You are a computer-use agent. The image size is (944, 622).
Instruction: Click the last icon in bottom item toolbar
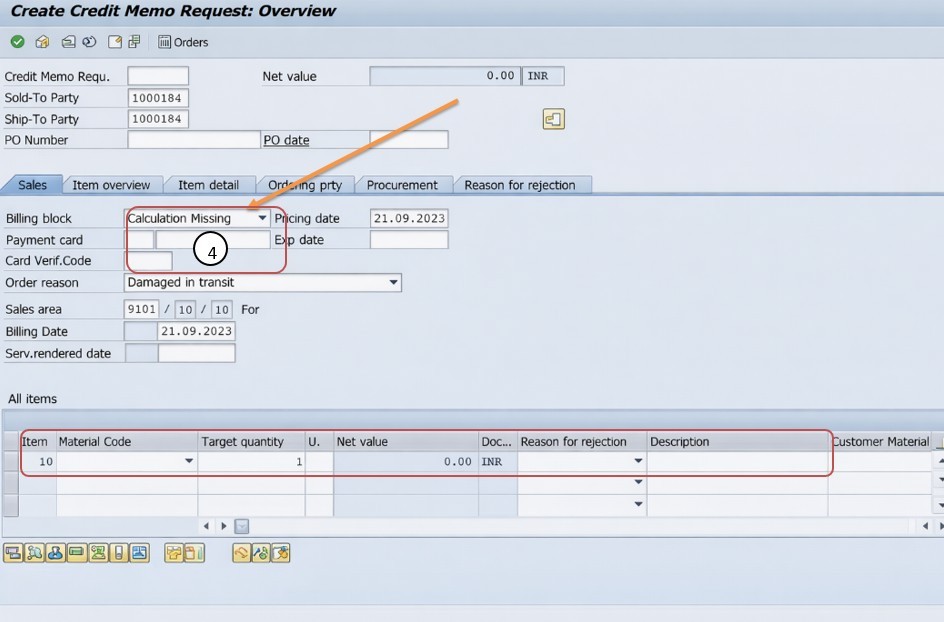point(282,553)
